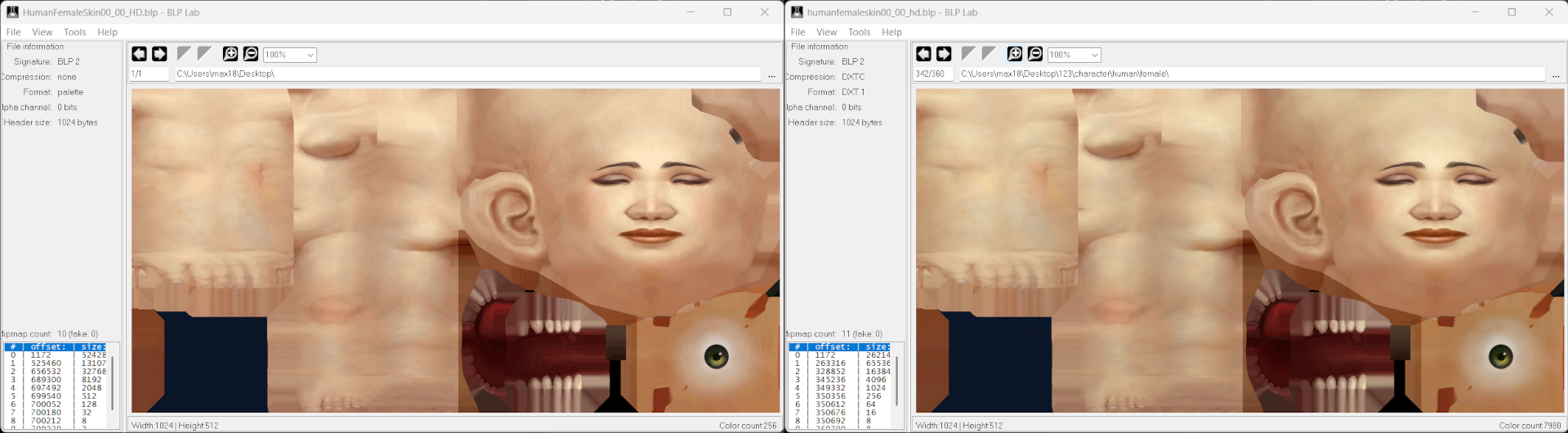Click next file arrow in left window
The image size is (1568, 433).
click(x=159, y=54)
